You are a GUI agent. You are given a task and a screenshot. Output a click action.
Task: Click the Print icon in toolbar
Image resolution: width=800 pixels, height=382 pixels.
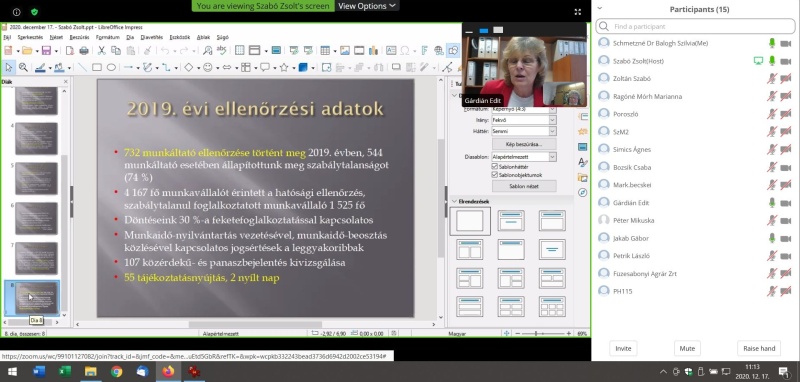84,50
